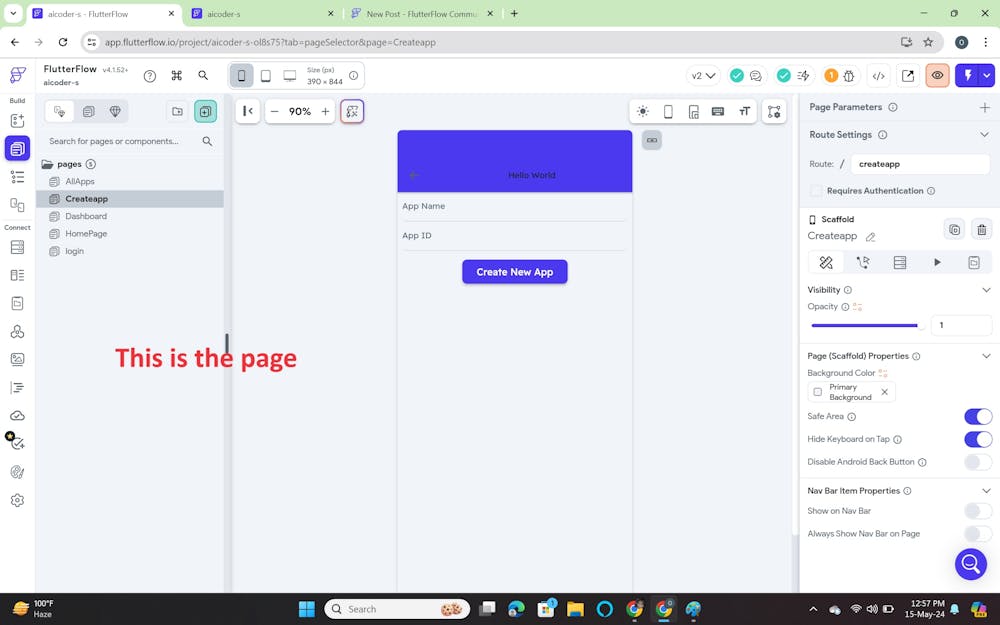This screenshot has height=625, width=1000.
Task: Create a new page with the add-page icon
Action: click(x=205, y=112)
